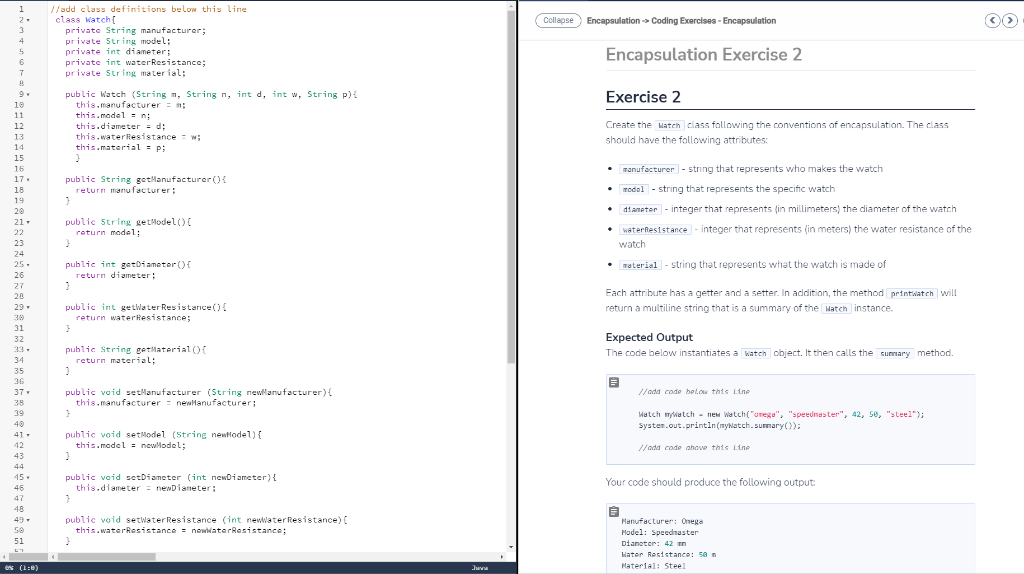Viewport: 1024px width, 574px height.
Task: Click the 'Expected Output' heading
Action: coord(648,337)
